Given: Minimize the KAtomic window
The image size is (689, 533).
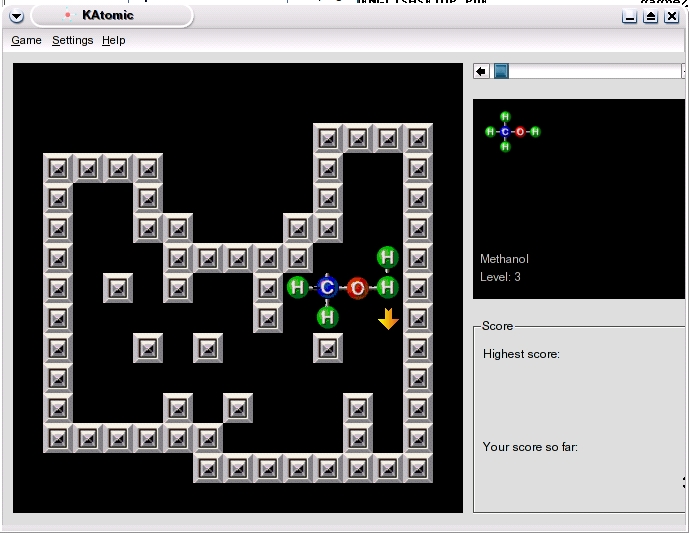Looking at the screenshot, I should pos(630,17).
